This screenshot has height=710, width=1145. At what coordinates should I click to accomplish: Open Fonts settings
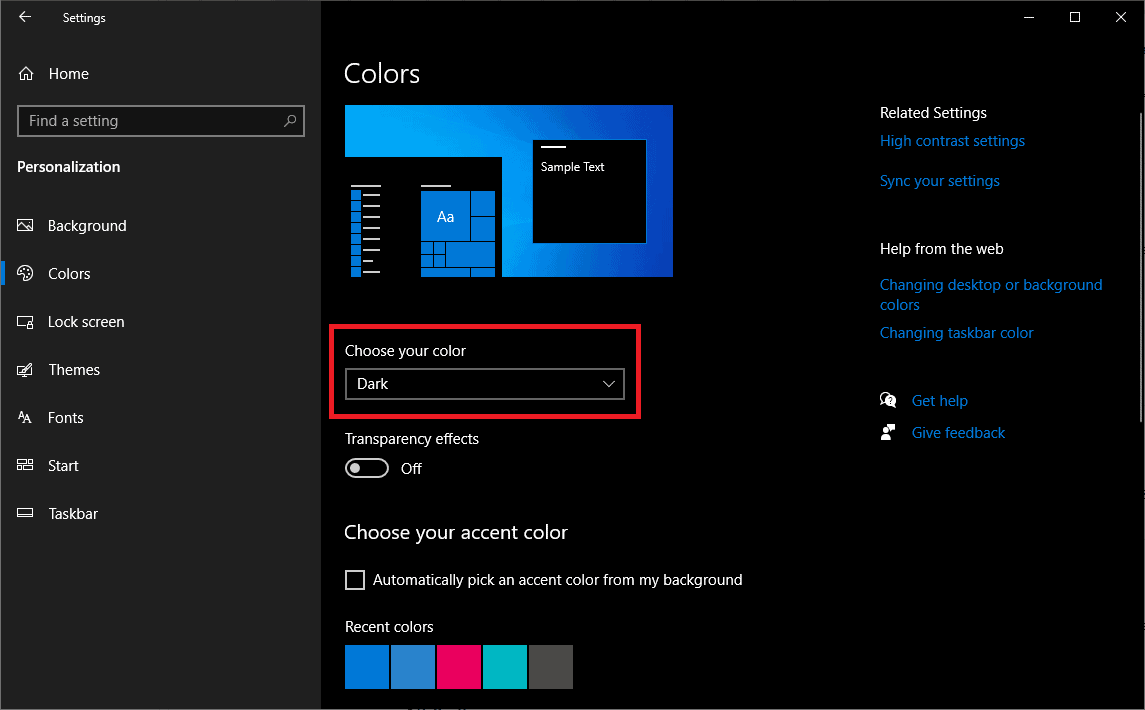pos(66,417)
